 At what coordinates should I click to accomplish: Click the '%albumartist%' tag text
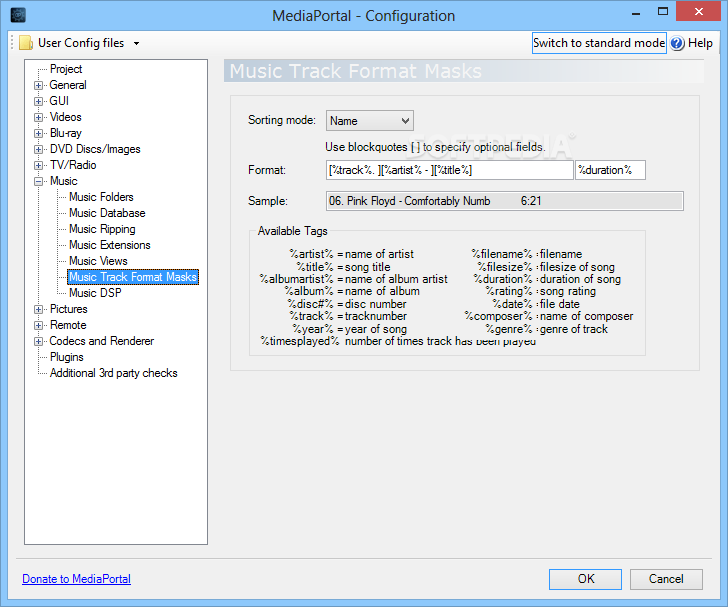click(x=297, y=279)
